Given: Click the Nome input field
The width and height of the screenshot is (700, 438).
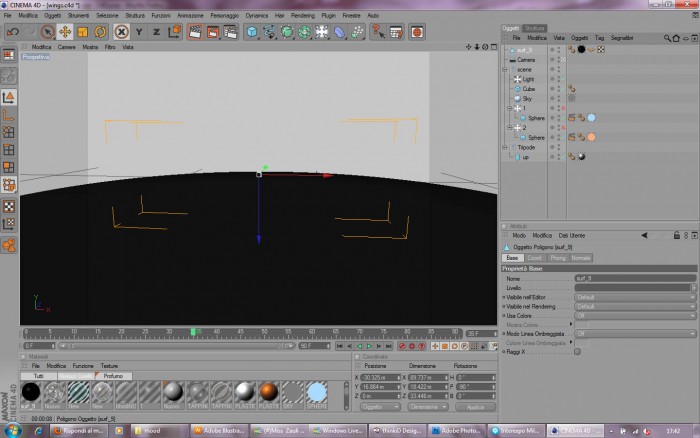Looking at the screenshot, I should (x=635, y=278).
